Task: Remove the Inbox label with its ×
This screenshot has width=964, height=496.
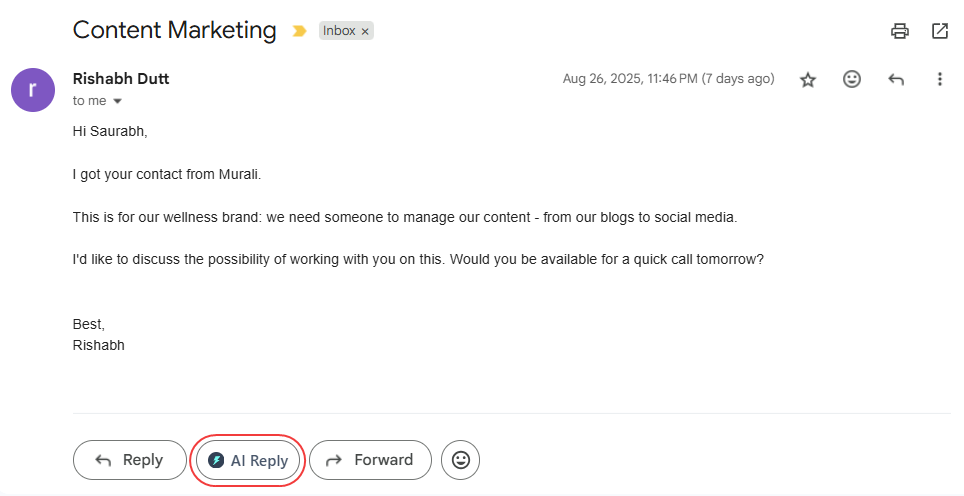Action: pyautogui.click(x=365, y=31)
